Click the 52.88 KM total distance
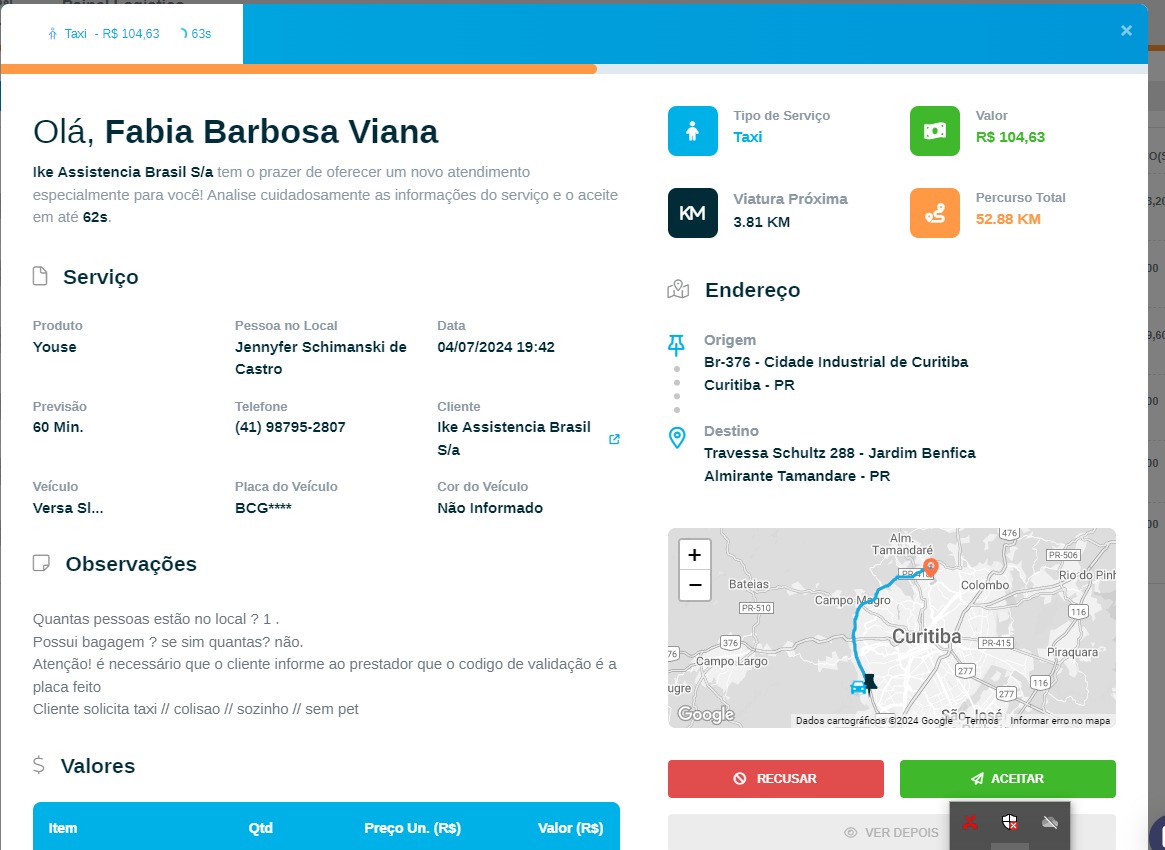The height and width of the screenshot is (850, 1165). click(x=1007, y=219)
